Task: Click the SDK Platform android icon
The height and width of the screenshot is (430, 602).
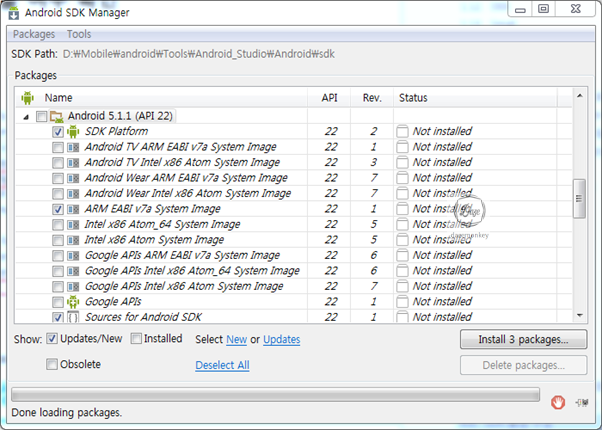Action: (73, 131)
